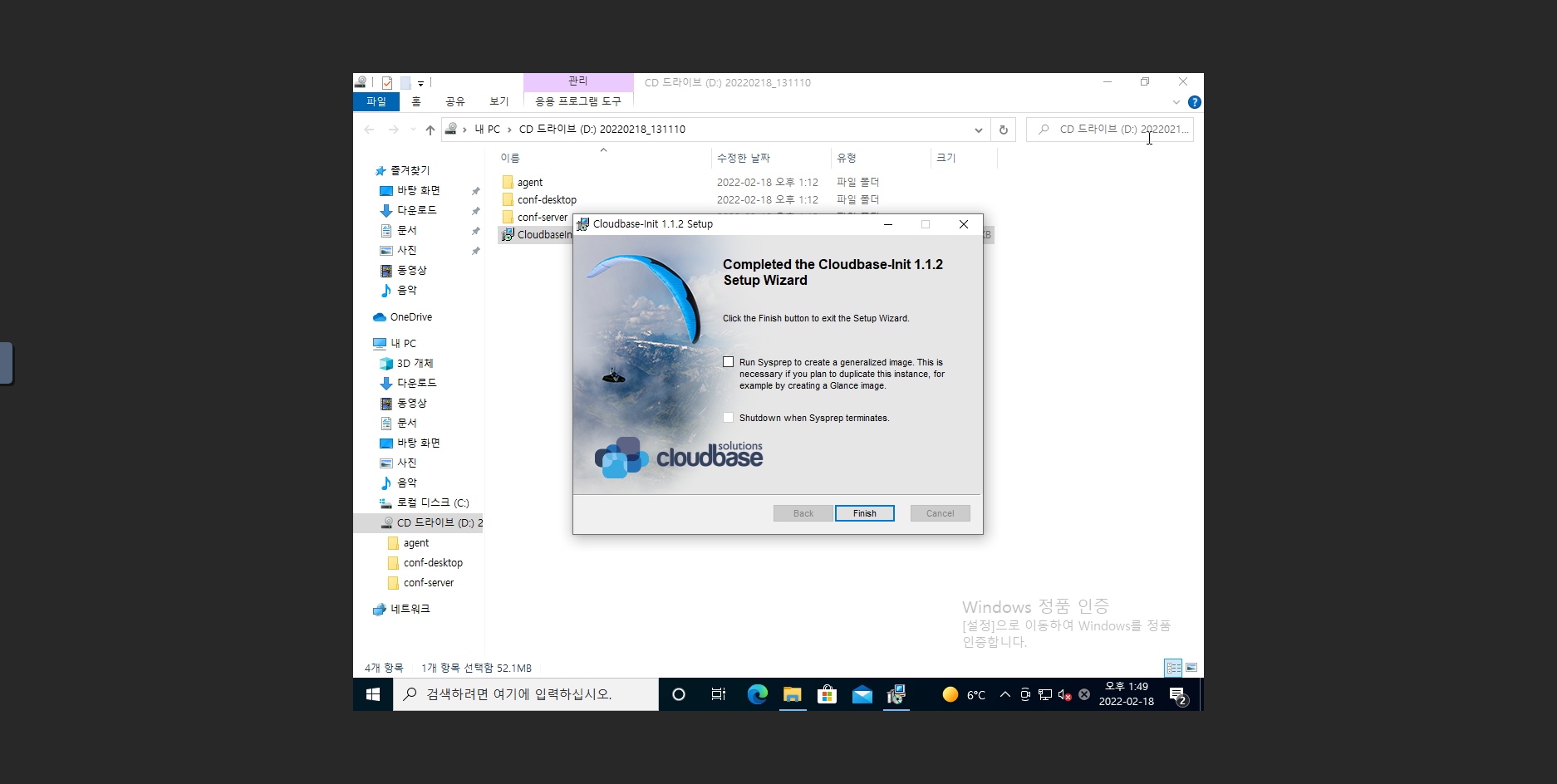
Task: Check the Run Sysprep checkbox
Action: tap(729, 362)
